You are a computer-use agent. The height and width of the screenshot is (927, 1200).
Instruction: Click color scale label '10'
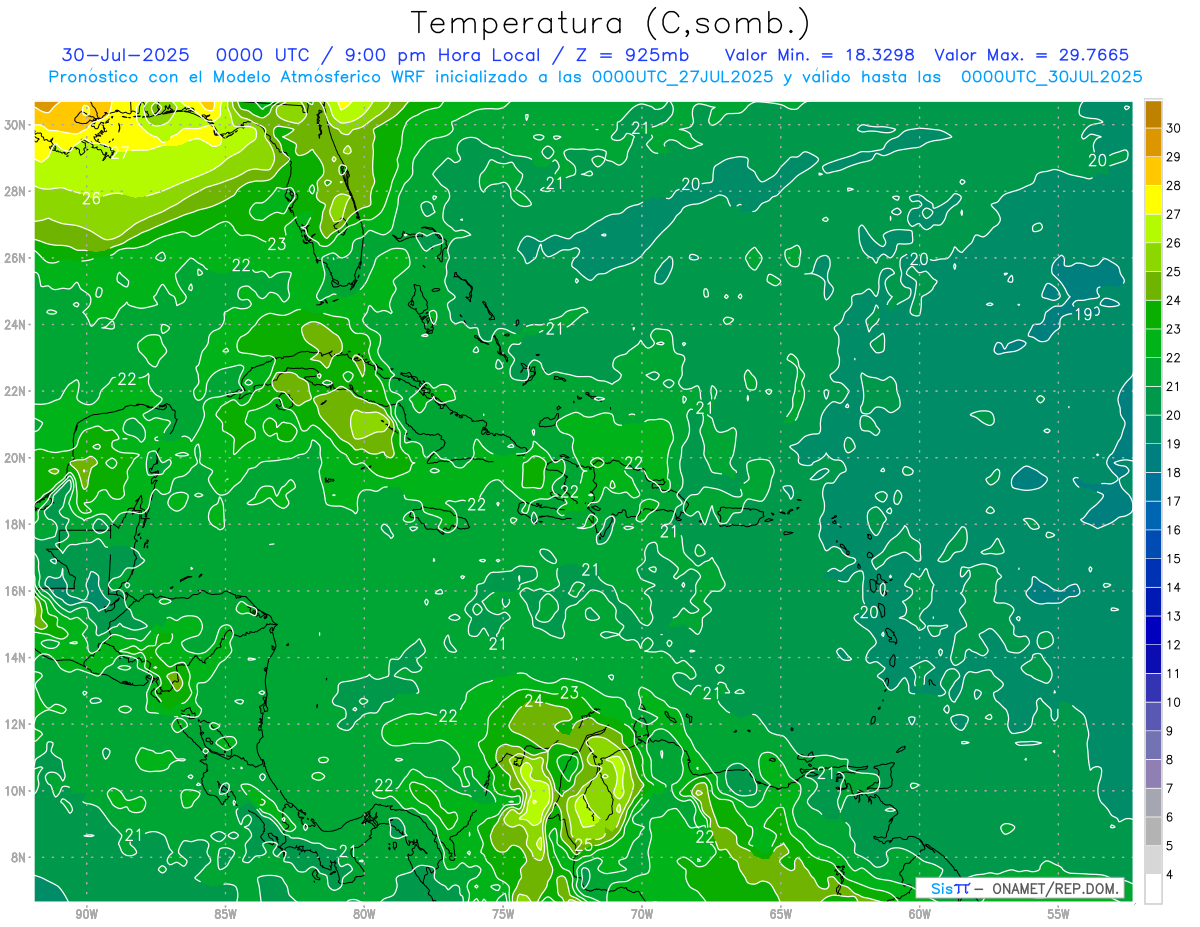click(x=1174, y=703)
